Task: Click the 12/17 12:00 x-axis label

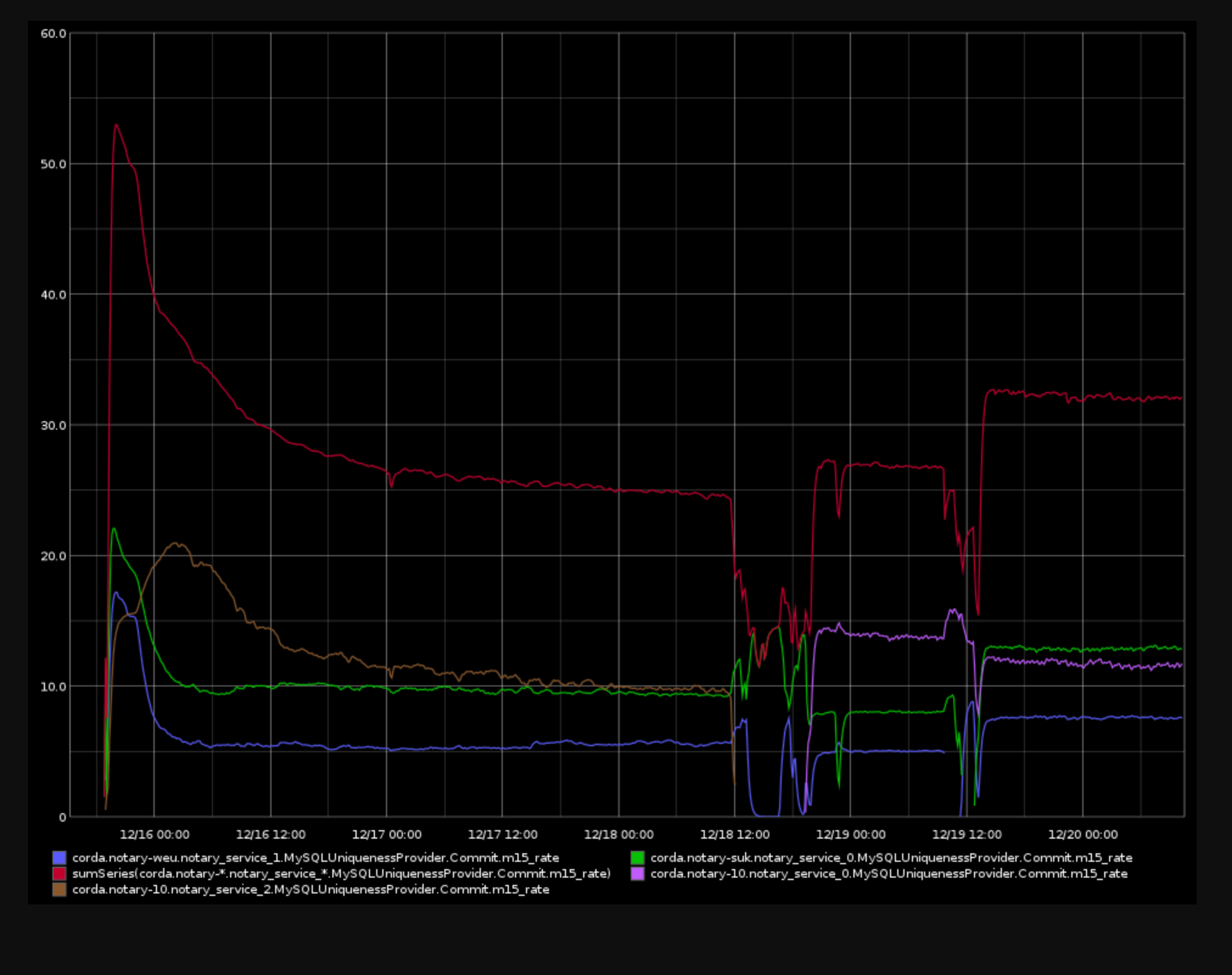Action: pos(503,834)
